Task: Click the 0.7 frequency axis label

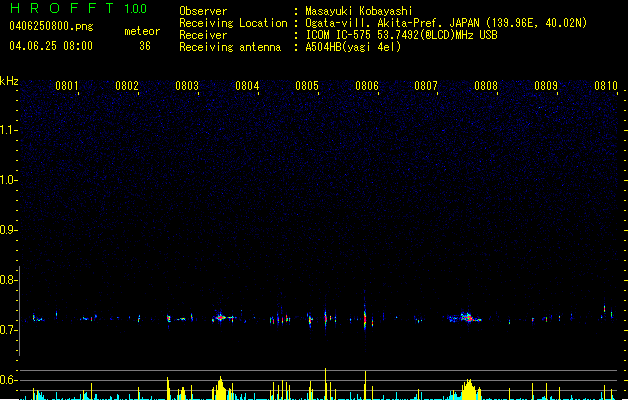Action: (x=8, y=330)
